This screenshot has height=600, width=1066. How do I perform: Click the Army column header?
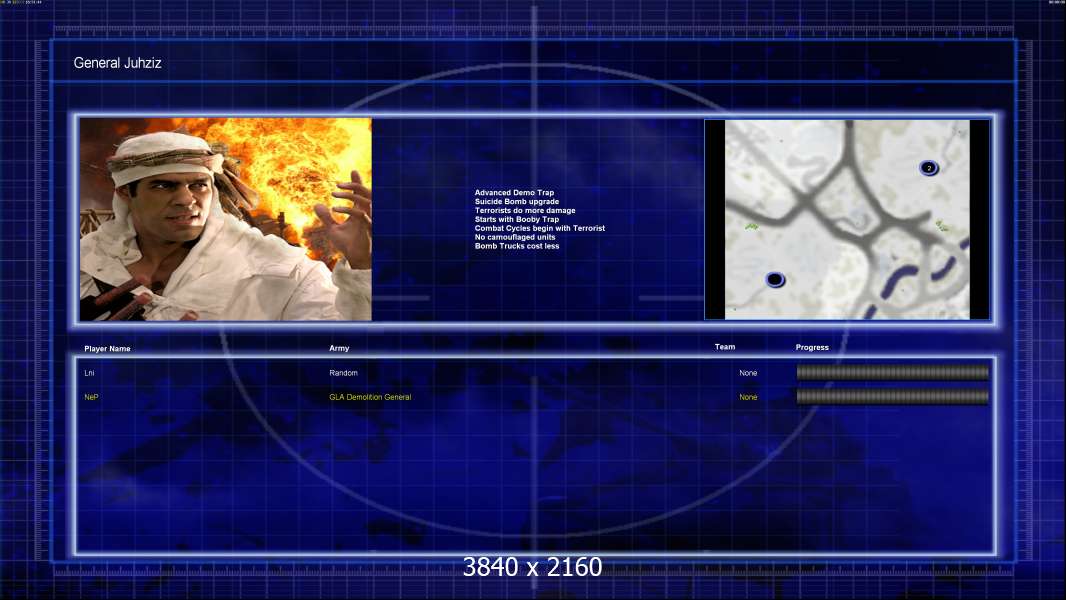click(x=339, y=348)
